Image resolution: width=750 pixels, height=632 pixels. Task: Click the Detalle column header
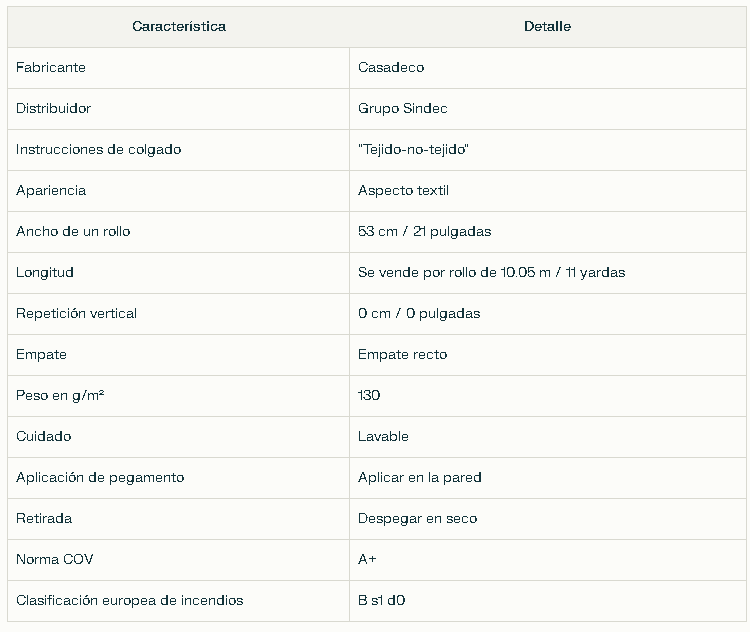tap(547, 26)
